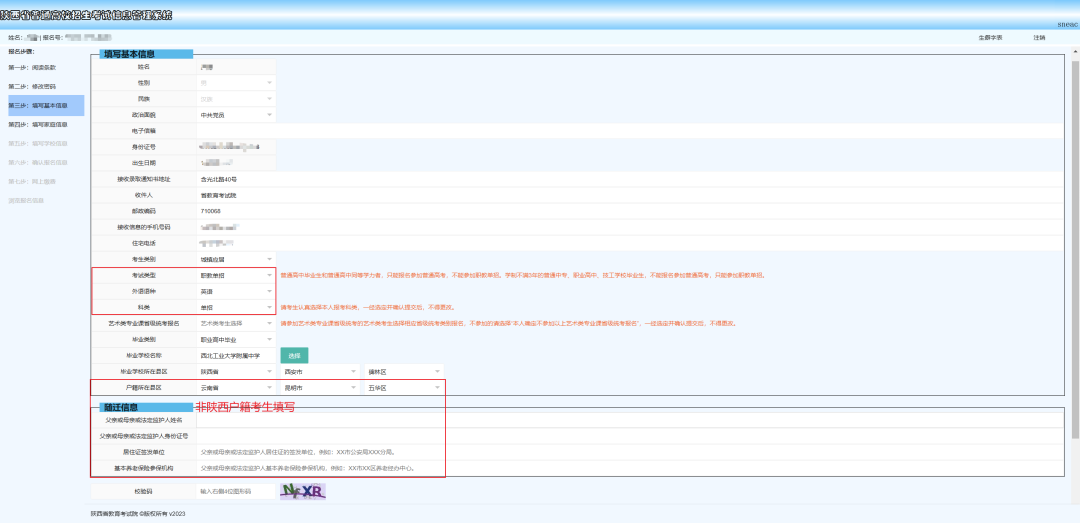Click the 注销 logout link
Viewport: 1080px width, 523px height.
pyautogui.click(x=1039, y=38)
